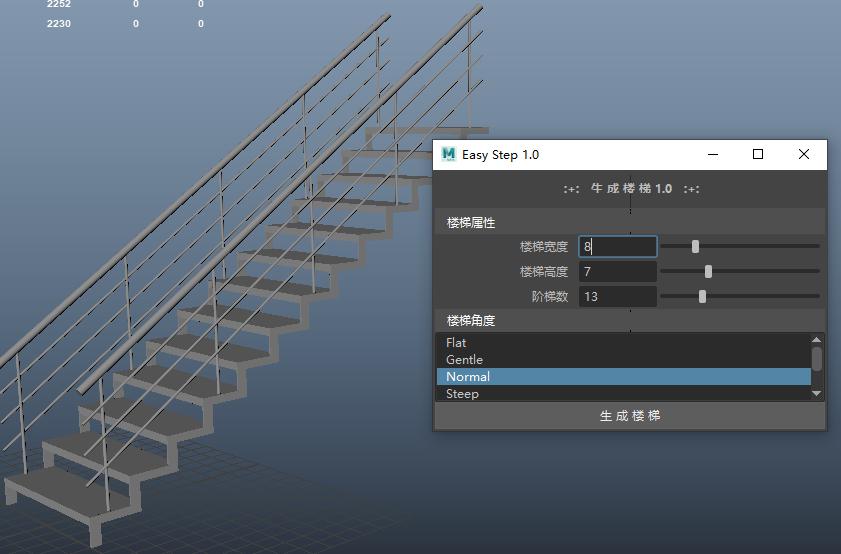Image resolution: width=841 pixels, height=554 pixels.
Task: Click the 生成楼梯 1.0 title banner
Action: click(x=630, y=188)
